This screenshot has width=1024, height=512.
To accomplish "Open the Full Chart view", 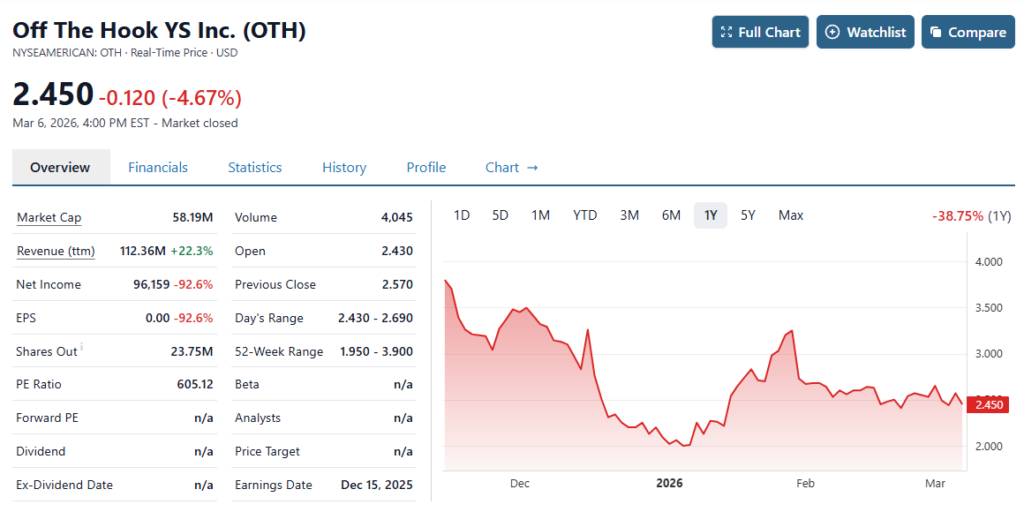I will pos(760,32).
